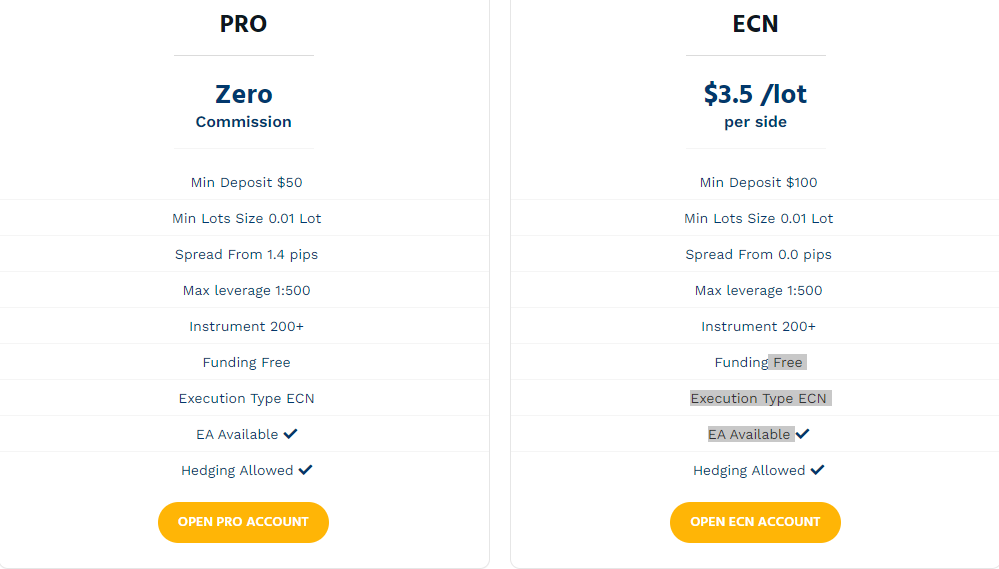This screenshot has width=999, height=569.
Task: Click the PRO EA Available checkmark icon
Action: click(291, 434)
